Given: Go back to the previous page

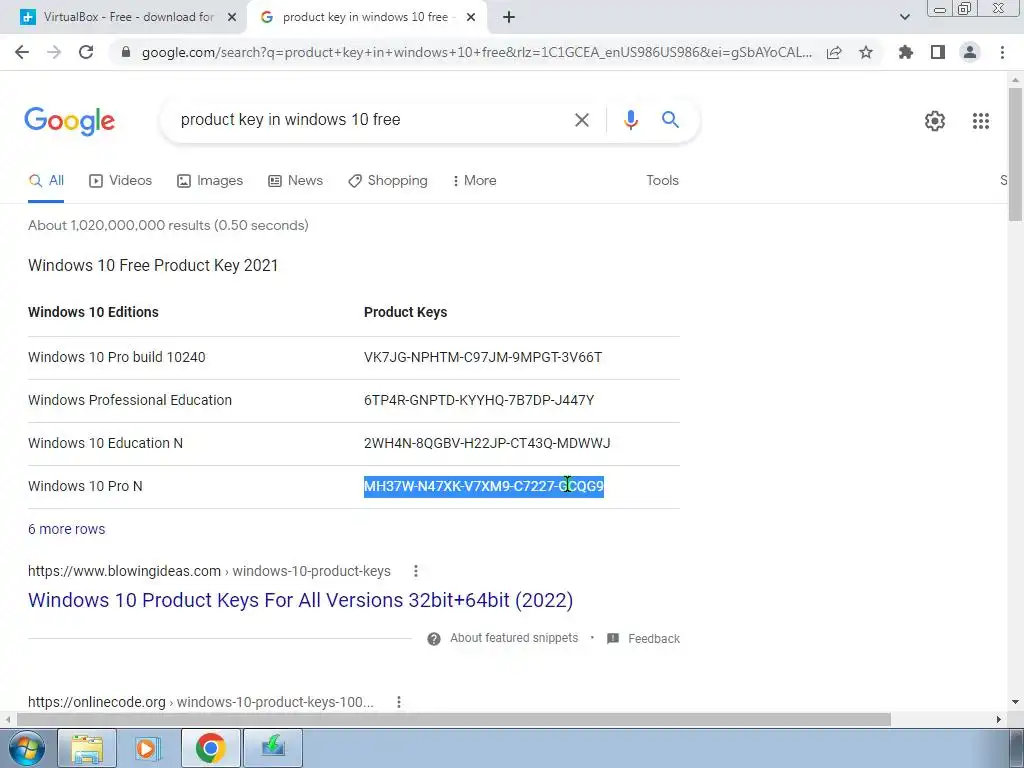Looking at the screenshot, I should pos(22,52).
